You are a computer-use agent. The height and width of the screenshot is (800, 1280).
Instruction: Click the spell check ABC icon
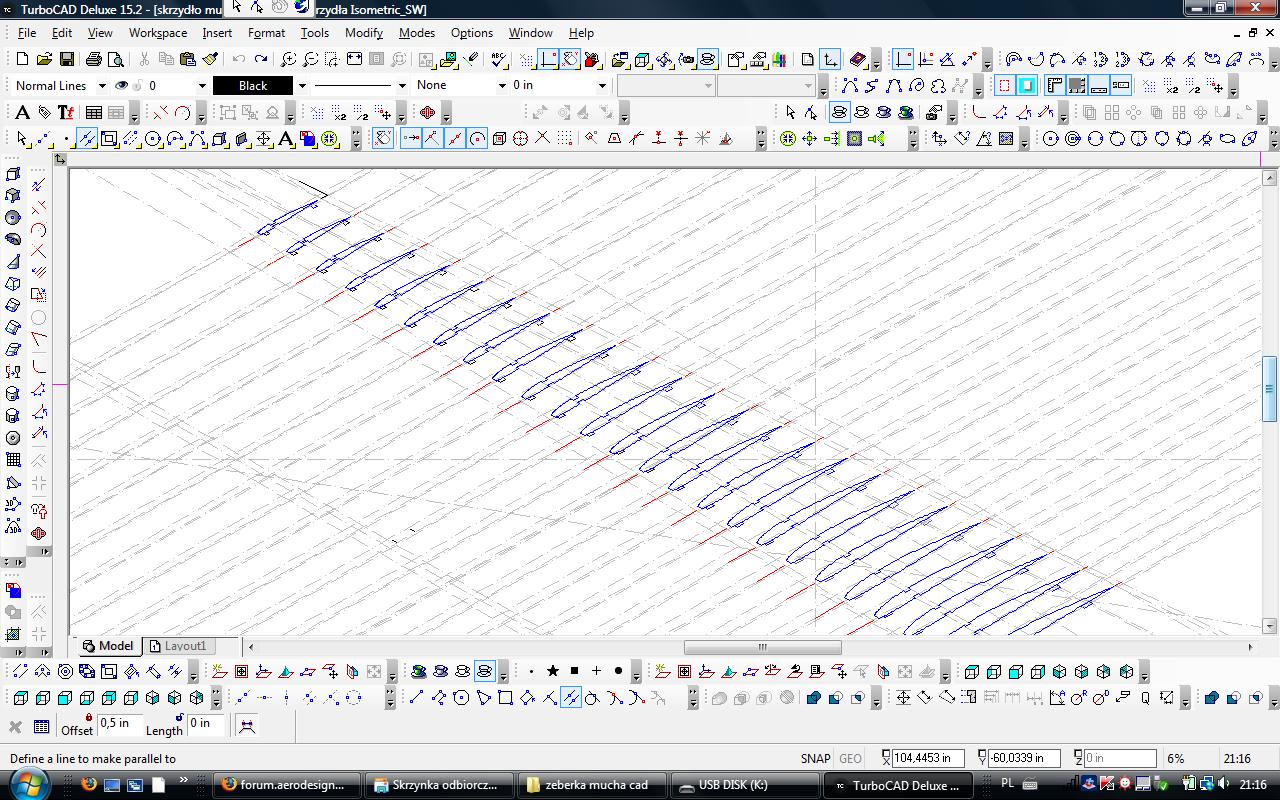499,60
